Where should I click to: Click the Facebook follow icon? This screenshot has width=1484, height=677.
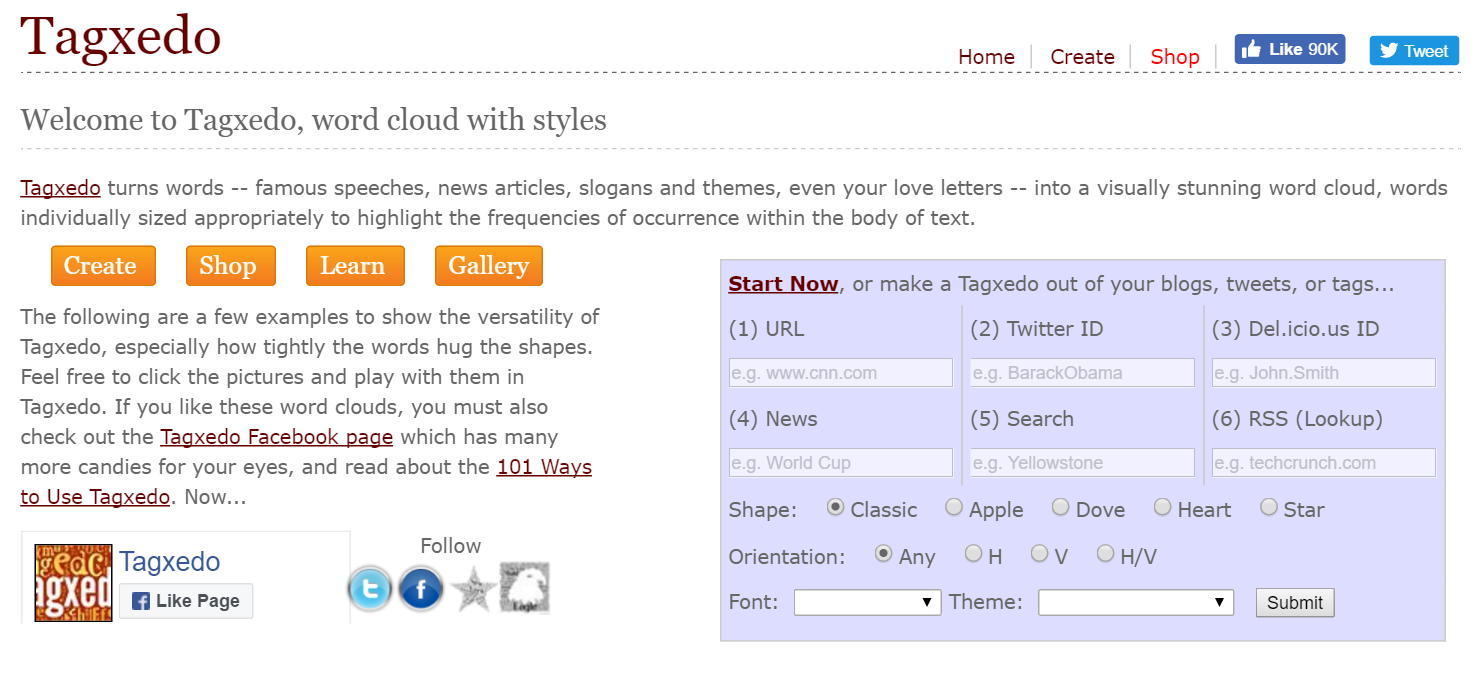pos(421,589)
